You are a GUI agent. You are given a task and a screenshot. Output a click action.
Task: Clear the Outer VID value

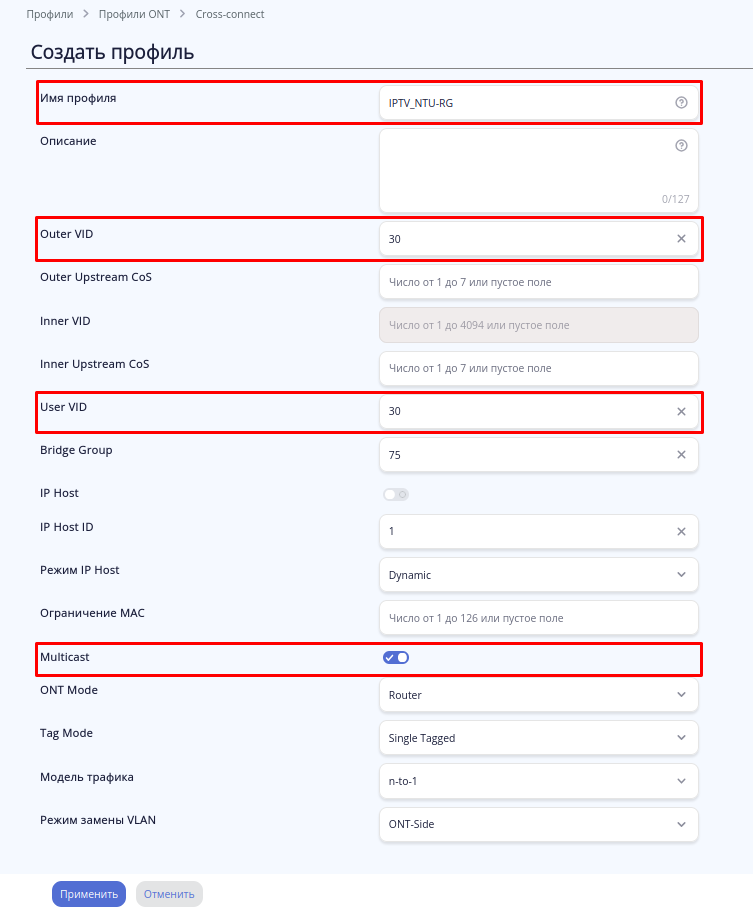point(681,239)
